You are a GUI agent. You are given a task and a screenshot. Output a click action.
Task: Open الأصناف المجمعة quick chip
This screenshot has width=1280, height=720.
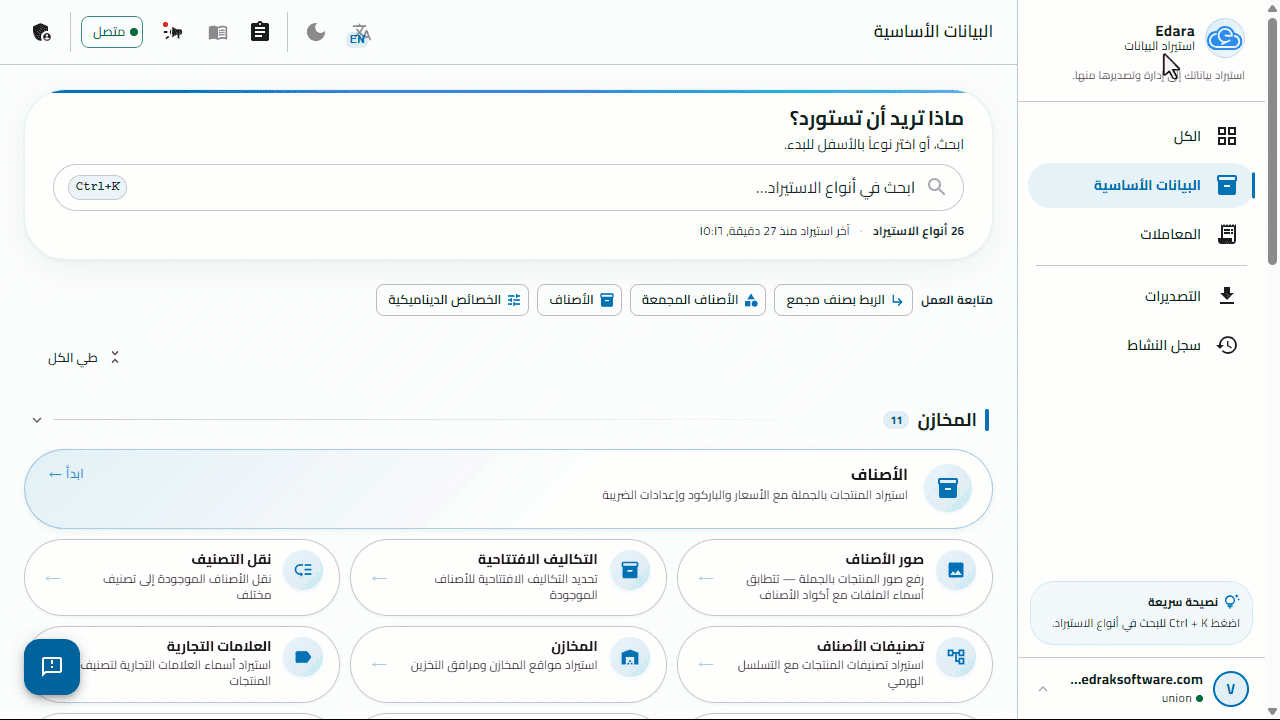pyautogui.click(x=698, y=300)
